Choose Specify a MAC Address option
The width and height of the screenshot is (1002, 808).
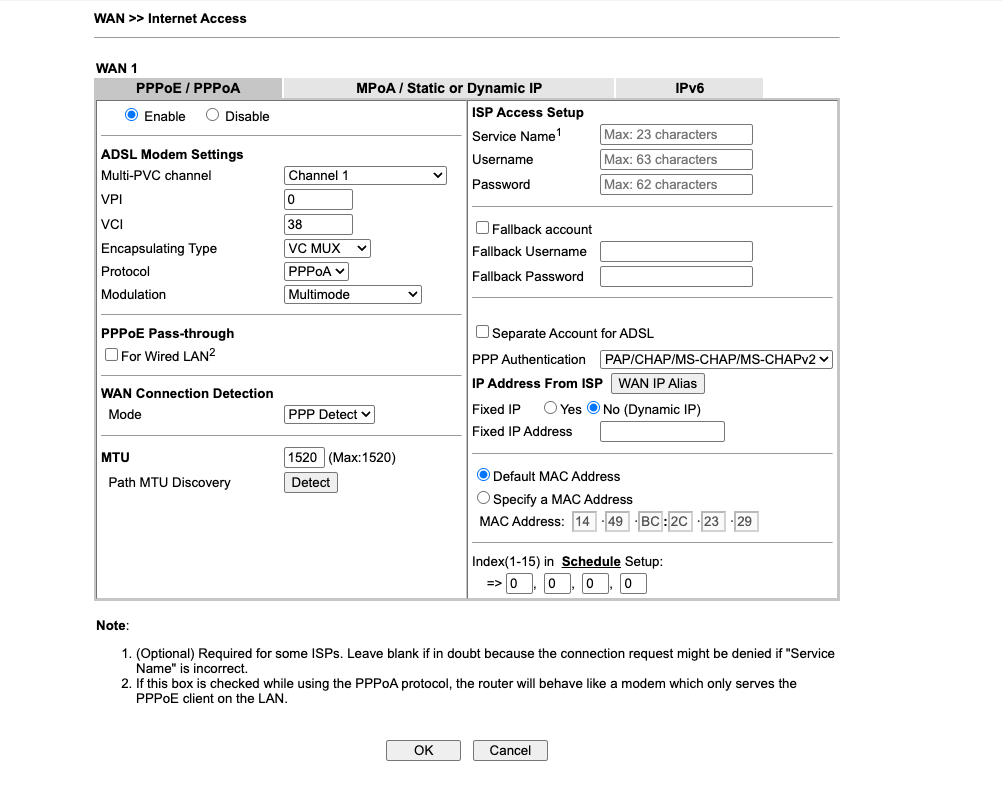coord(484,498)
